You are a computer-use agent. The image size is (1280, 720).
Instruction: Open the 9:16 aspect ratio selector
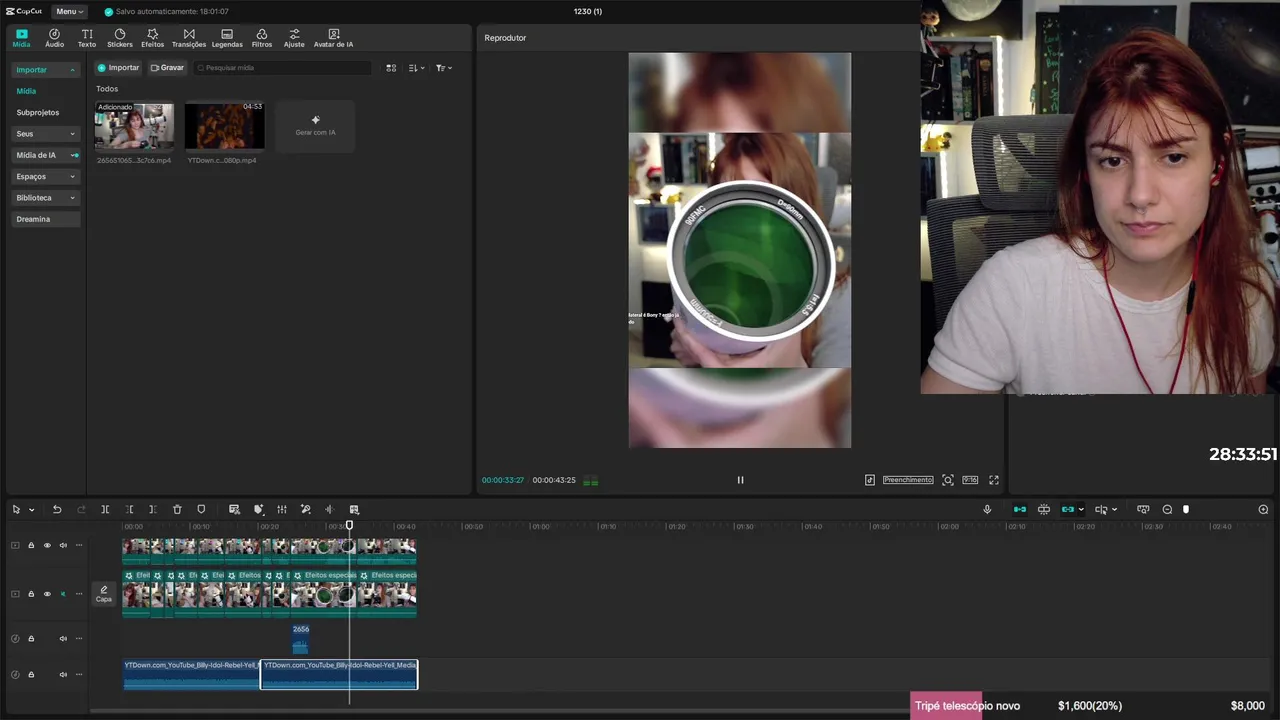coord(970,480)
